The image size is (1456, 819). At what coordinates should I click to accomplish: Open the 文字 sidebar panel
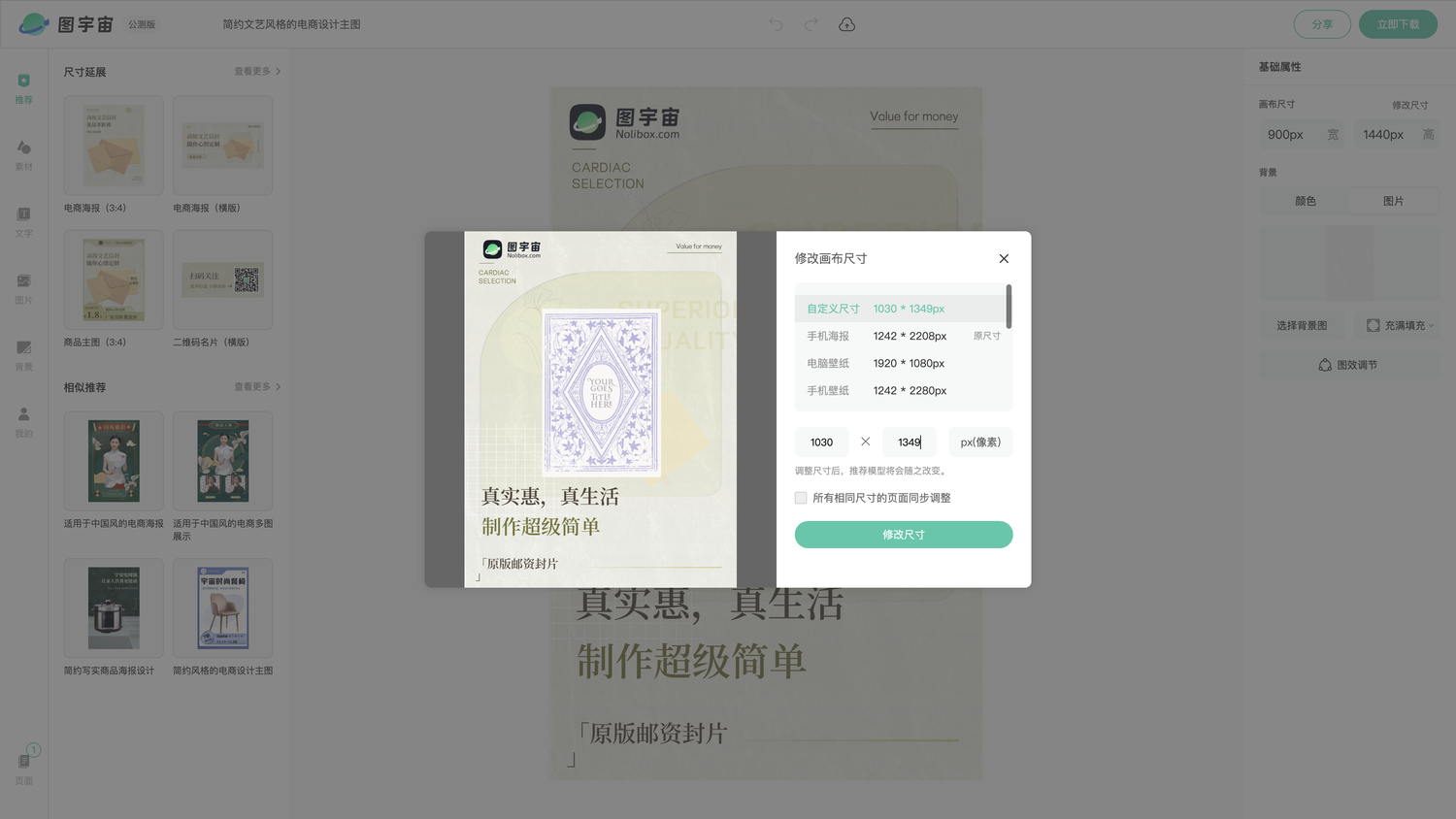pos(24,222)
